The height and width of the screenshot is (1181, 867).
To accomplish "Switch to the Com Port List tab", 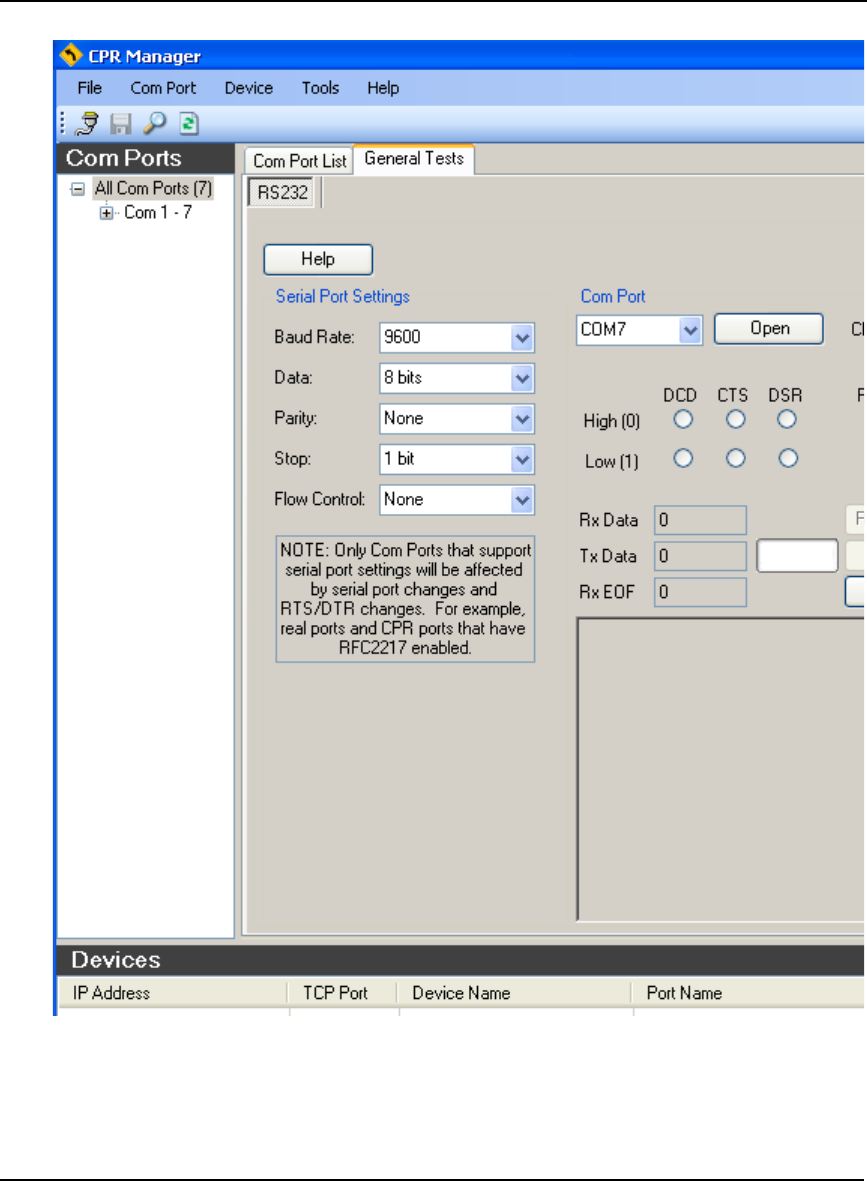I will [299, 160].
